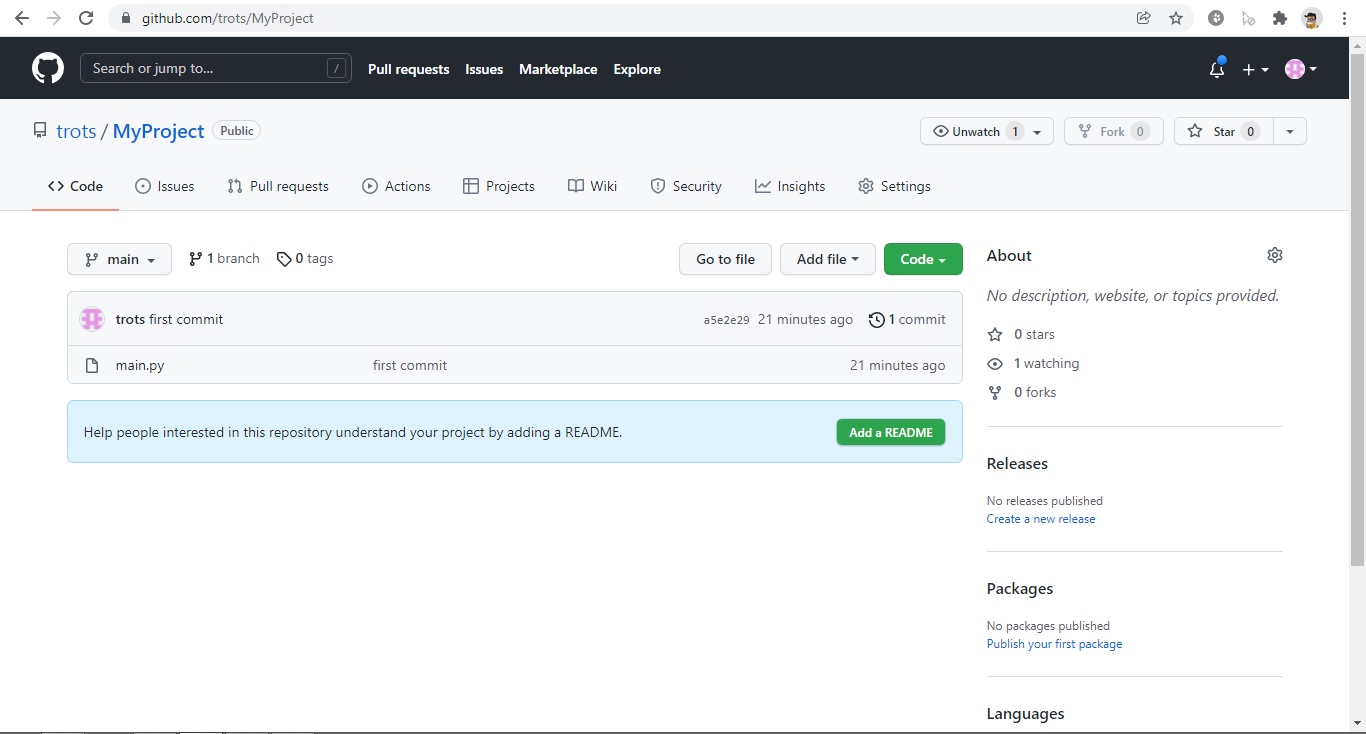Click the Fork button
Viewport: 1366px width, 734px height.
pyautogui.click(x=1113, y=131)
